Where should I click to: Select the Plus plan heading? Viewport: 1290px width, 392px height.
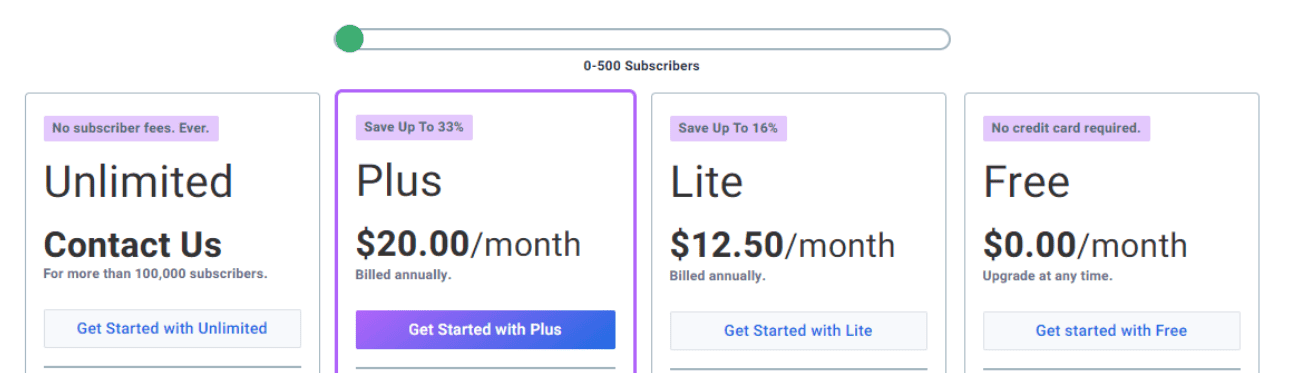[399, 181]
